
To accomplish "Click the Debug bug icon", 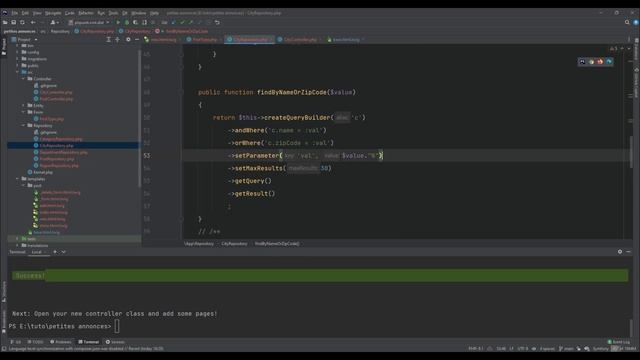I will [x=127, y=22].
